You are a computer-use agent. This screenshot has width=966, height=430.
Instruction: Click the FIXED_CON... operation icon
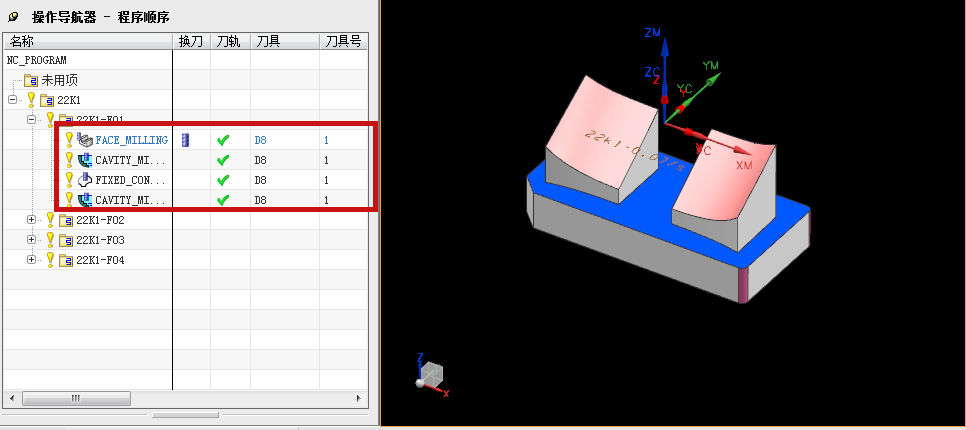click(x=85, y=180)
